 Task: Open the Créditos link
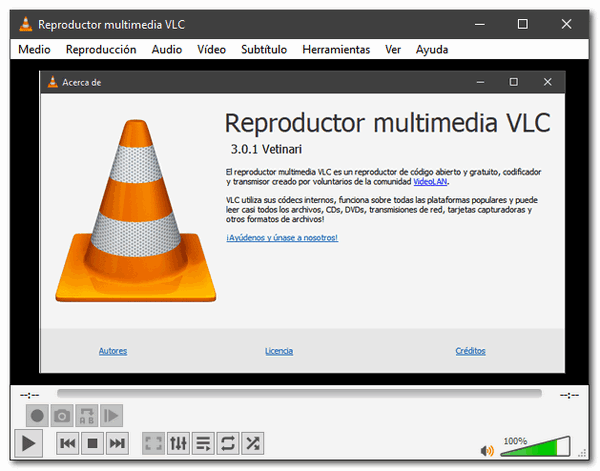pyautogui.click(x=470, y=351)
